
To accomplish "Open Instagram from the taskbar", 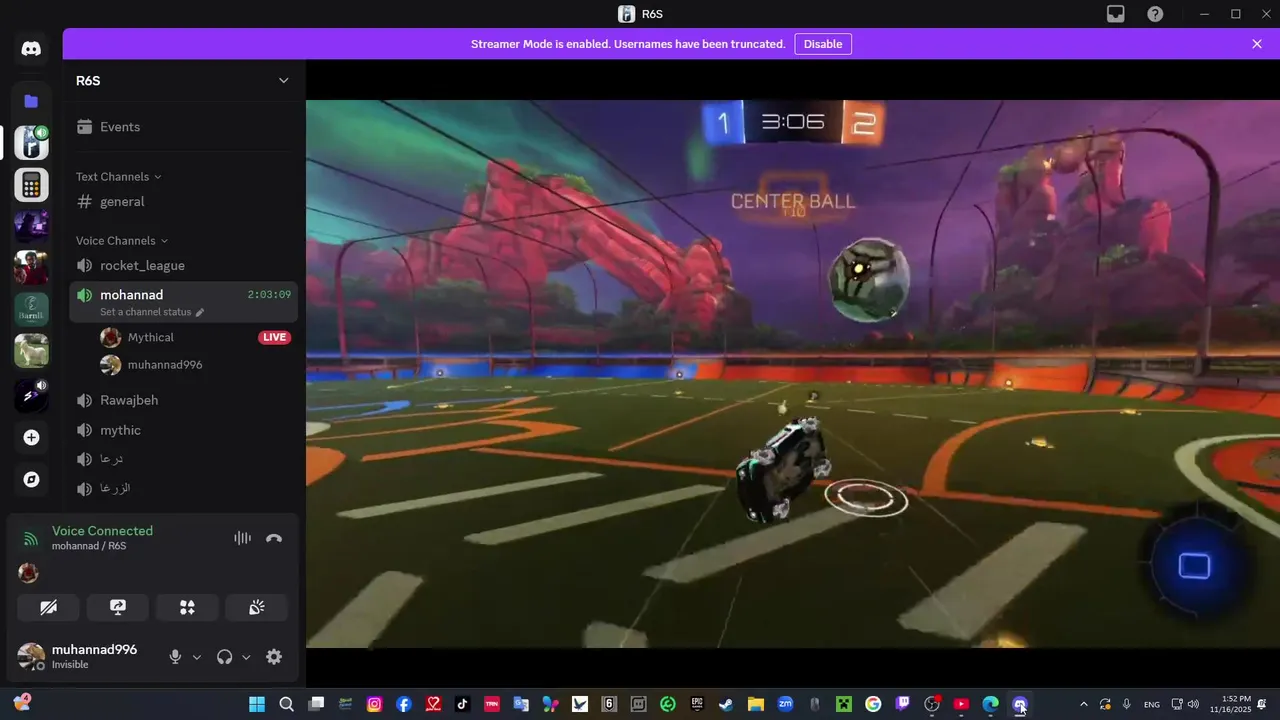I will click(375, 704).
